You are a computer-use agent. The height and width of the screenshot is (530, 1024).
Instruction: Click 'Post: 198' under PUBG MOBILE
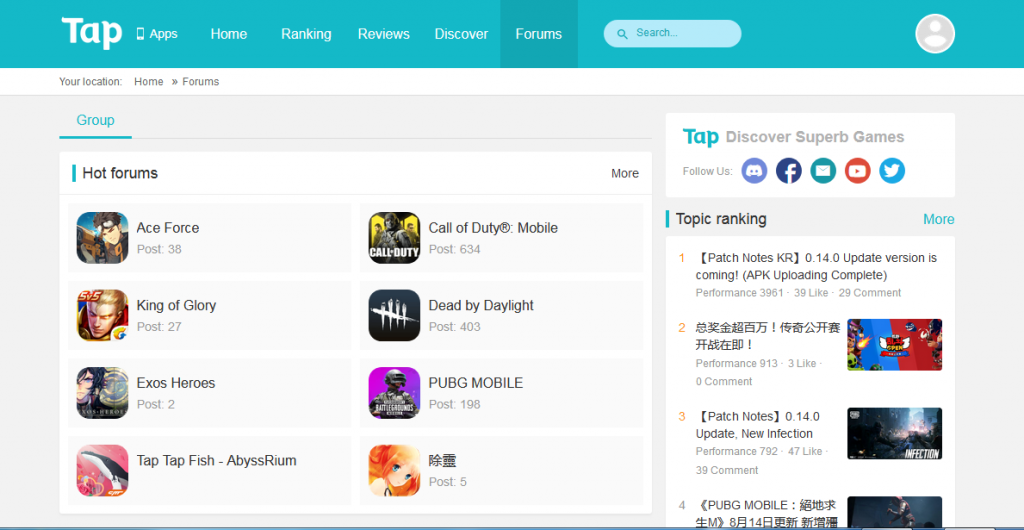point(455,405)
